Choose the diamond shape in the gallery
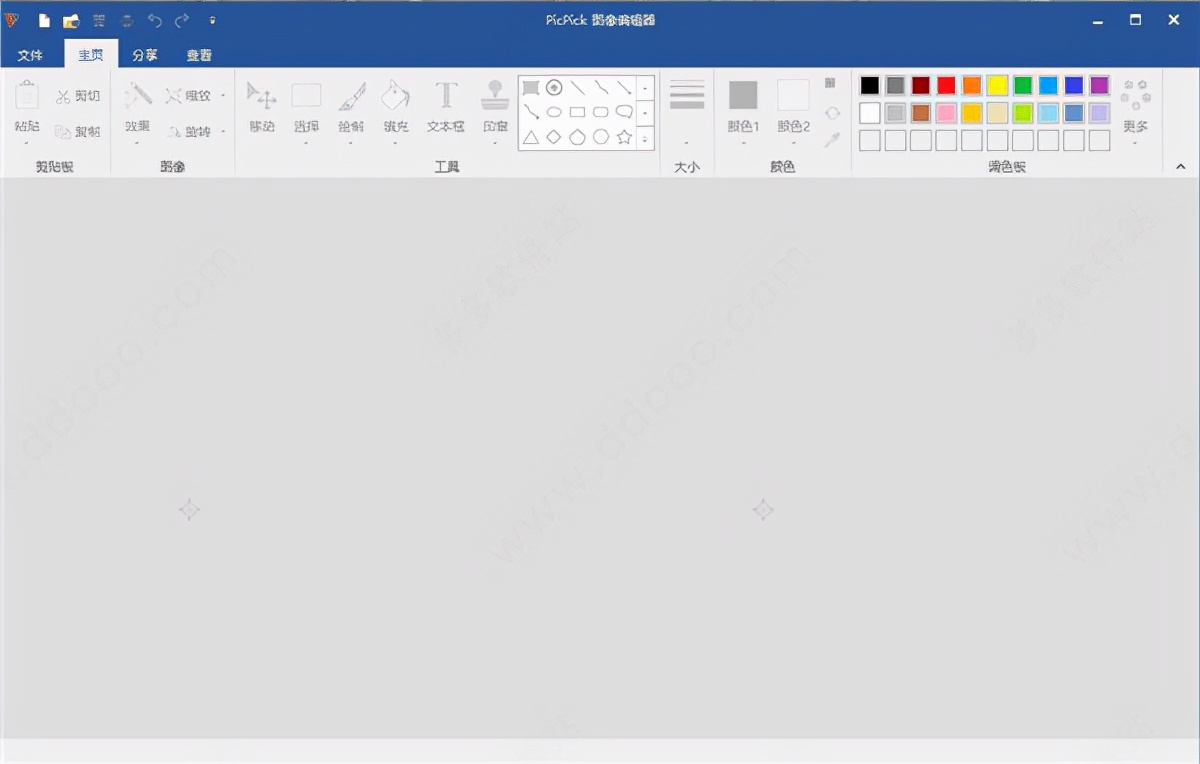Viewport: 1200px width, 764px height. coord(554,137)
